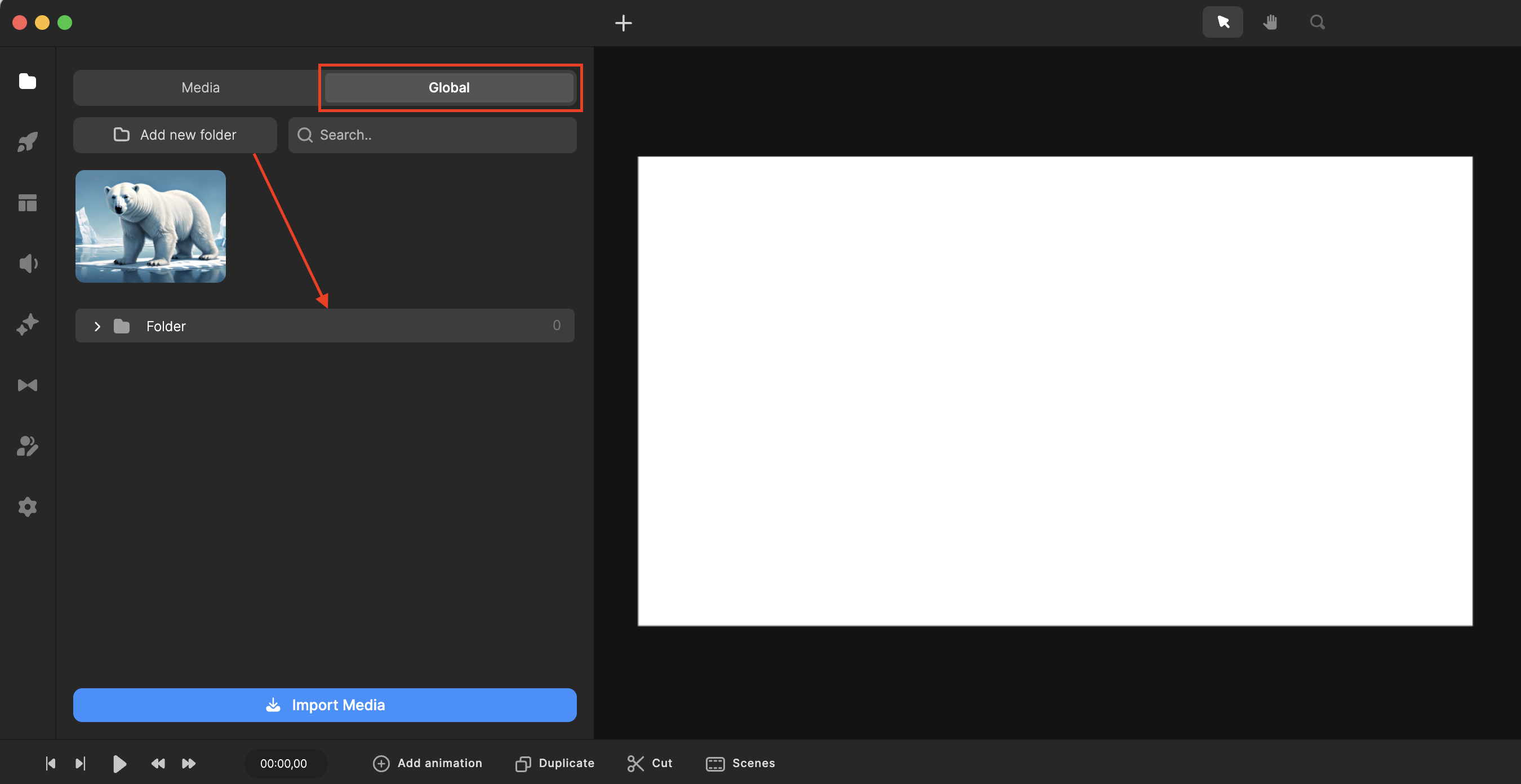Open the media folder sidebar panel
The width and height of the screenshot is (1521, 784).
click(27, 81)
